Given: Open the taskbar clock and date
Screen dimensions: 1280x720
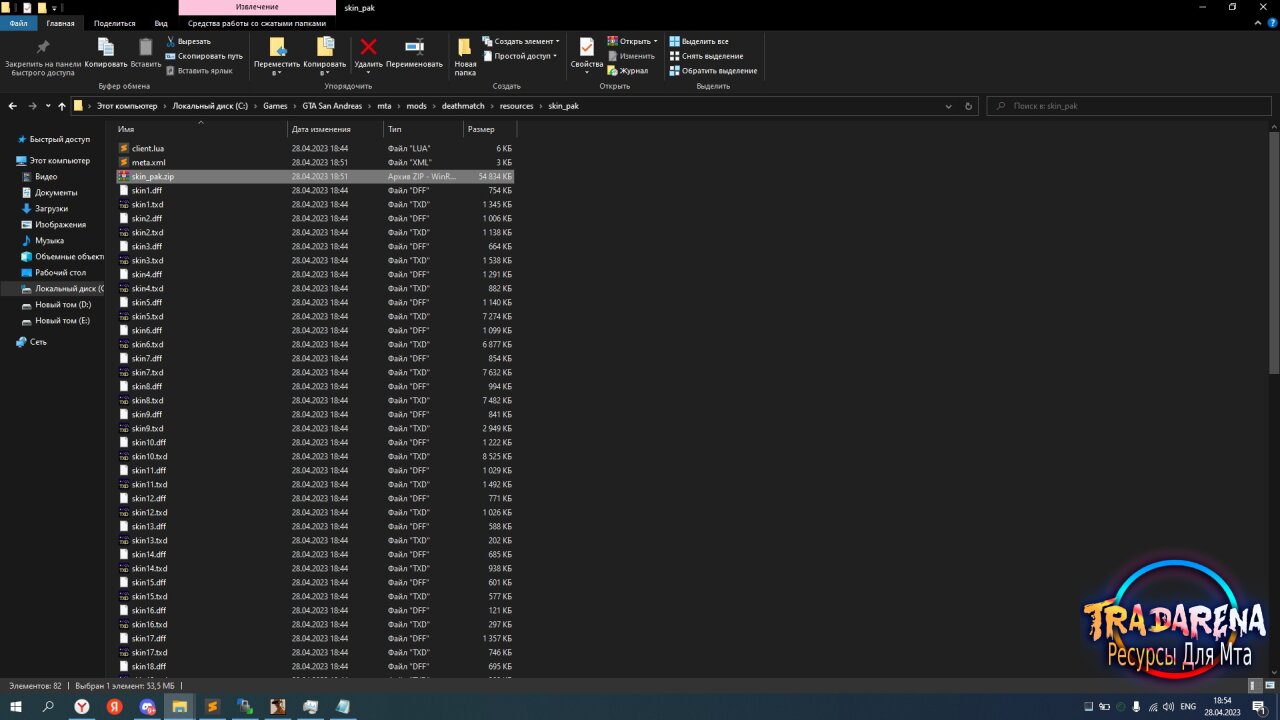Looking at the screenshot, I should pos(1222,707).
